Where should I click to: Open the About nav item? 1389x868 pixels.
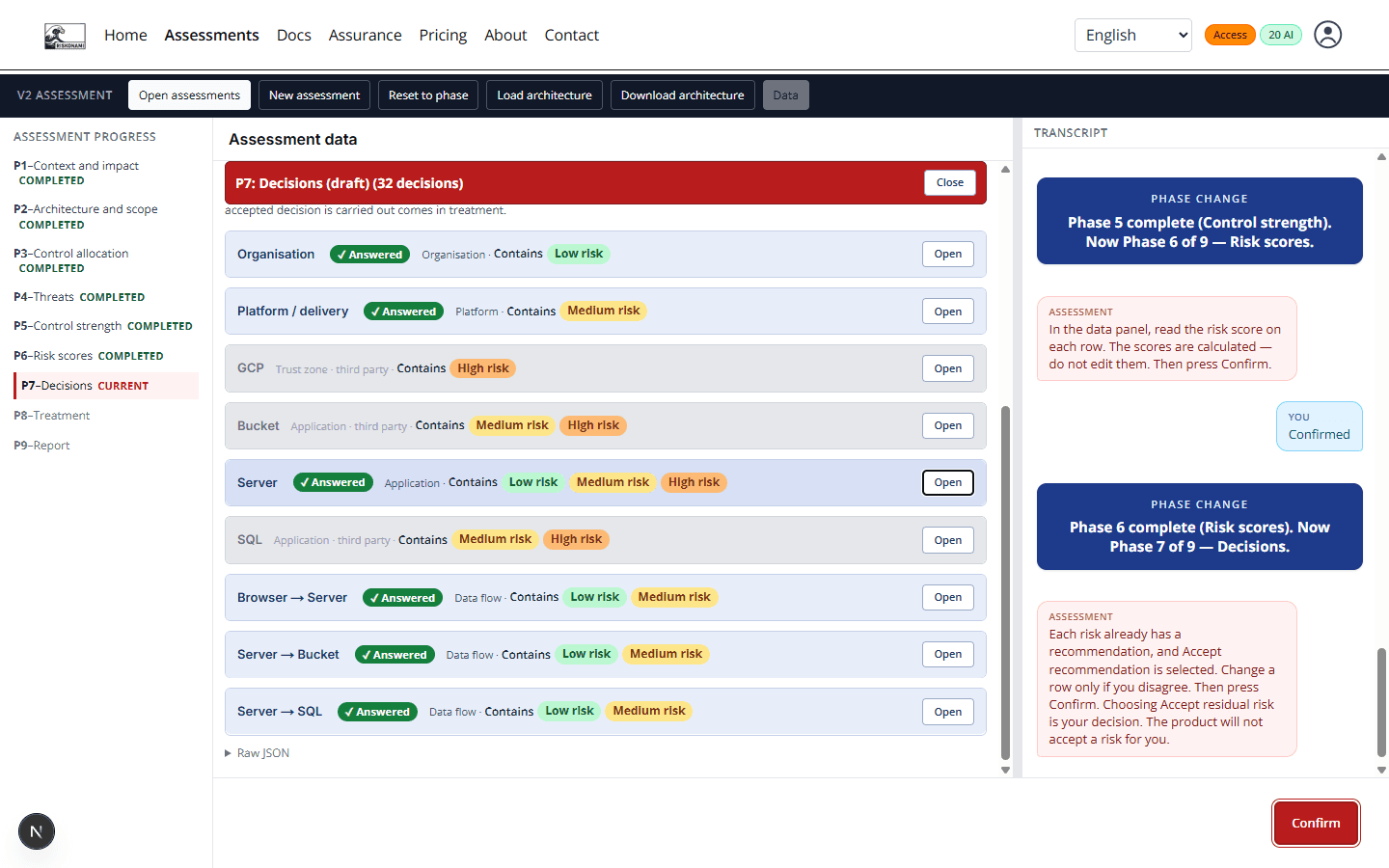tap(505, 35)
